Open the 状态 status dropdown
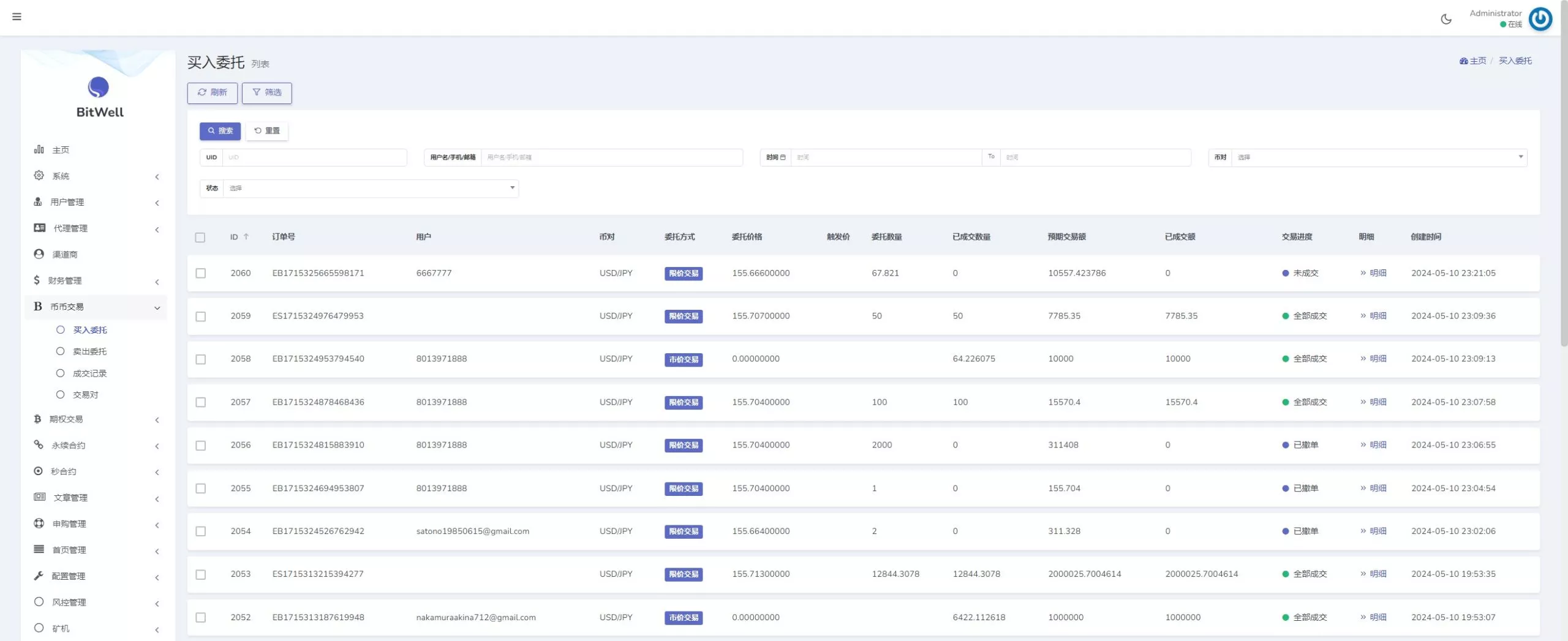Screen dimensions: 1568x641 pos(371,189)
